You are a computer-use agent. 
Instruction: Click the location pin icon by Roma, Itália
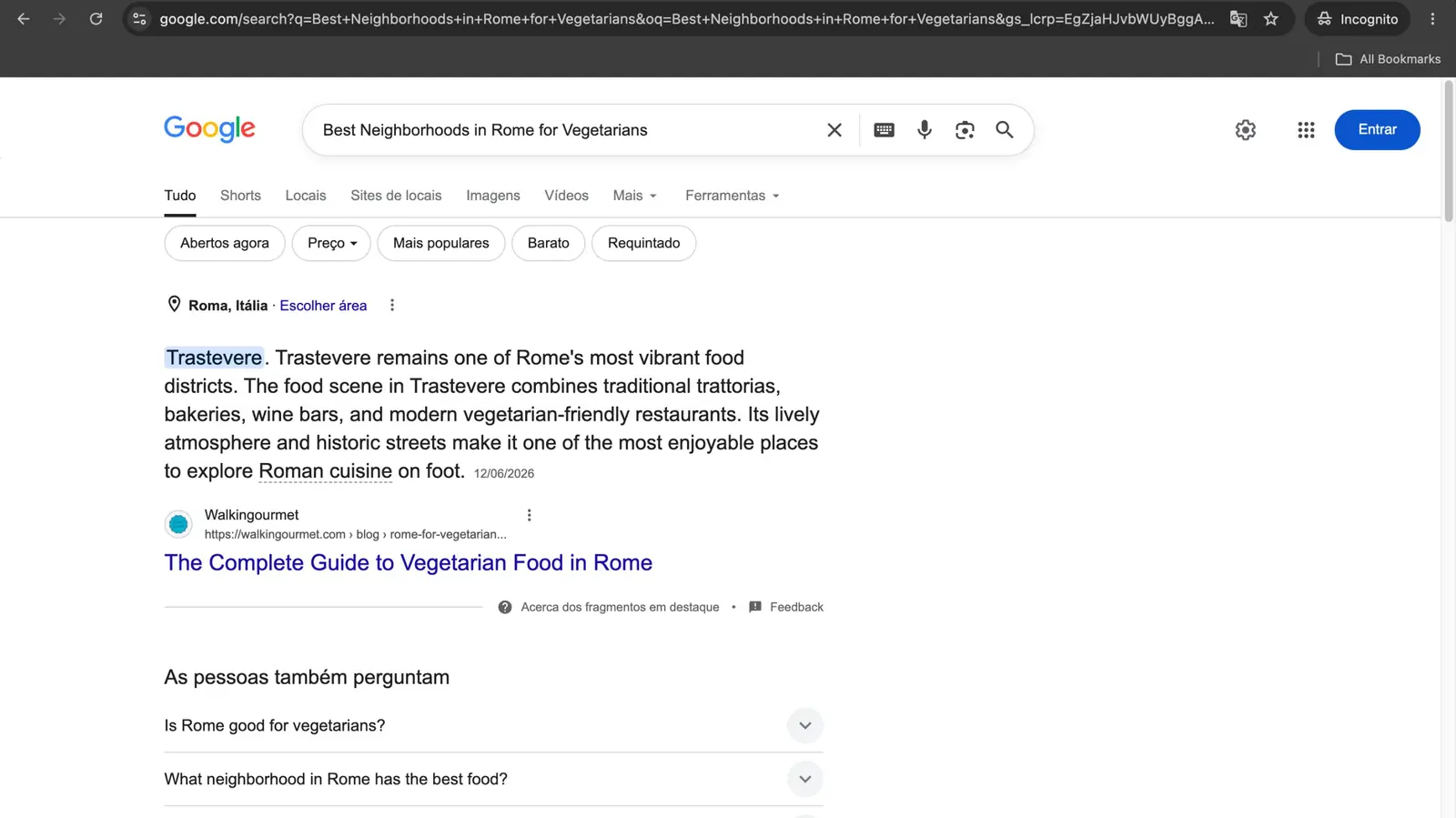pos(174,305)
